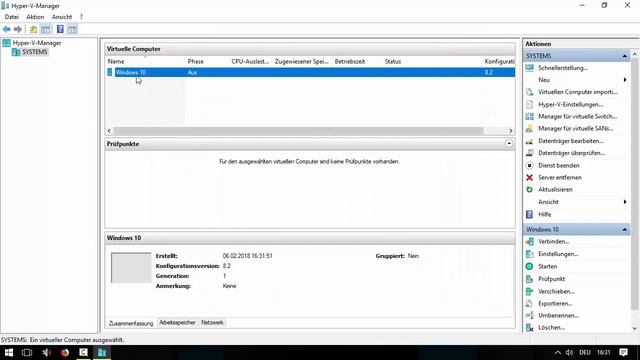Viewport: 640px width, 360px height.
Task: Click the Hyper-V-Einstellungen... action link
Action: click(570, 104)
